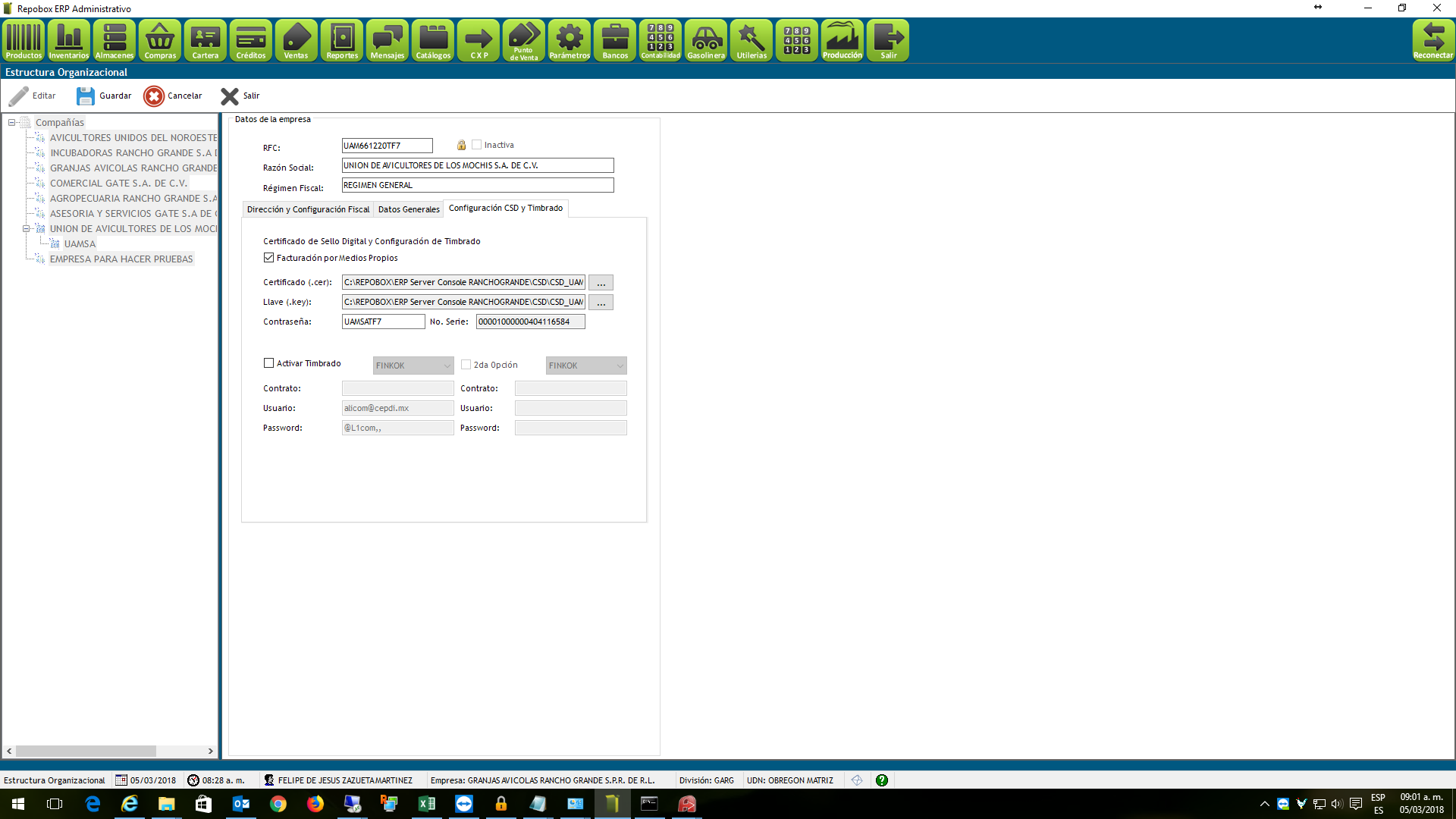
Task: Click the Editar pencil button
Action: pos(33,96)
